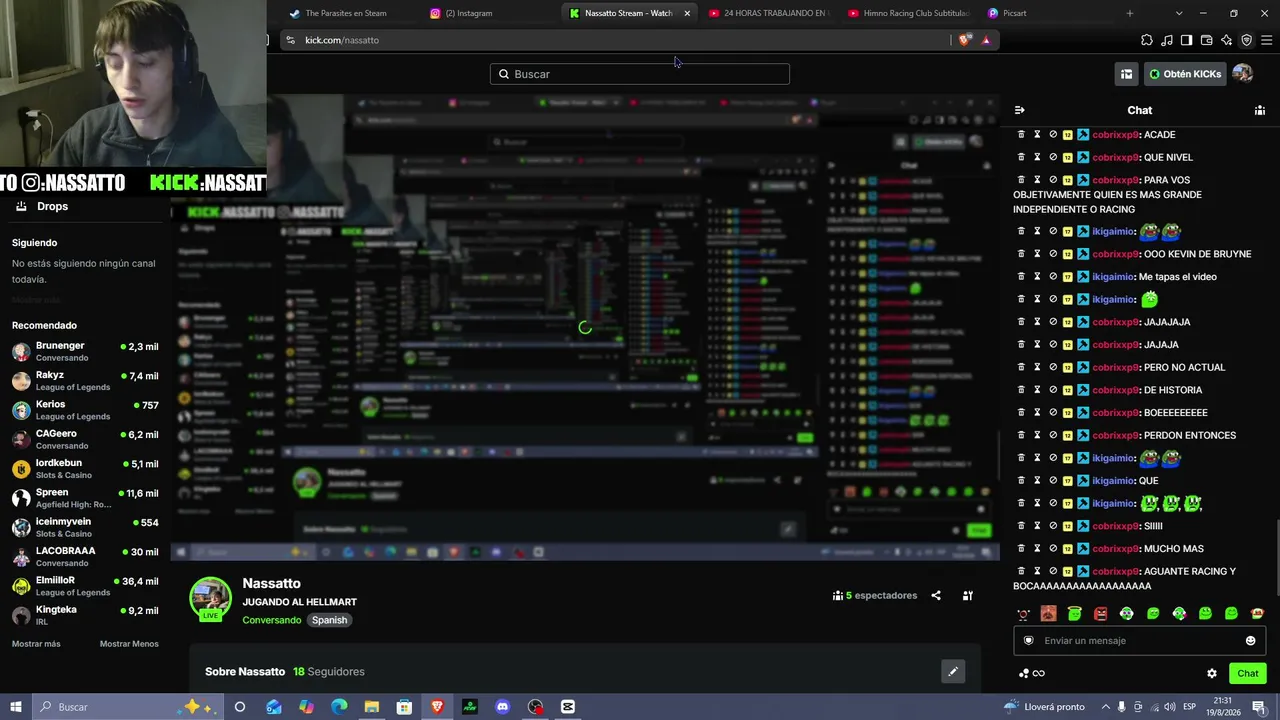Click the channel points infinity icon
The height and width of the screenshot is (720, 1280).
[1033, 674]
